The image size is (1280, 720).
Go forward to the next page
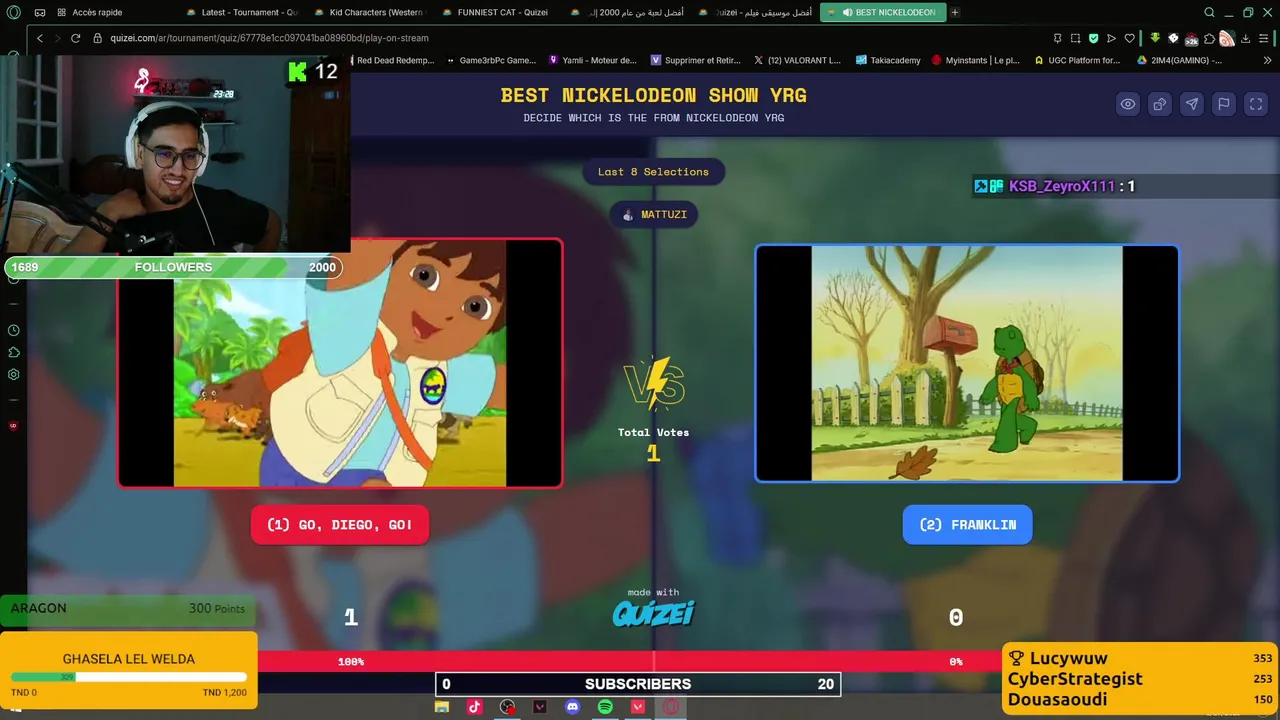point(57,38)
